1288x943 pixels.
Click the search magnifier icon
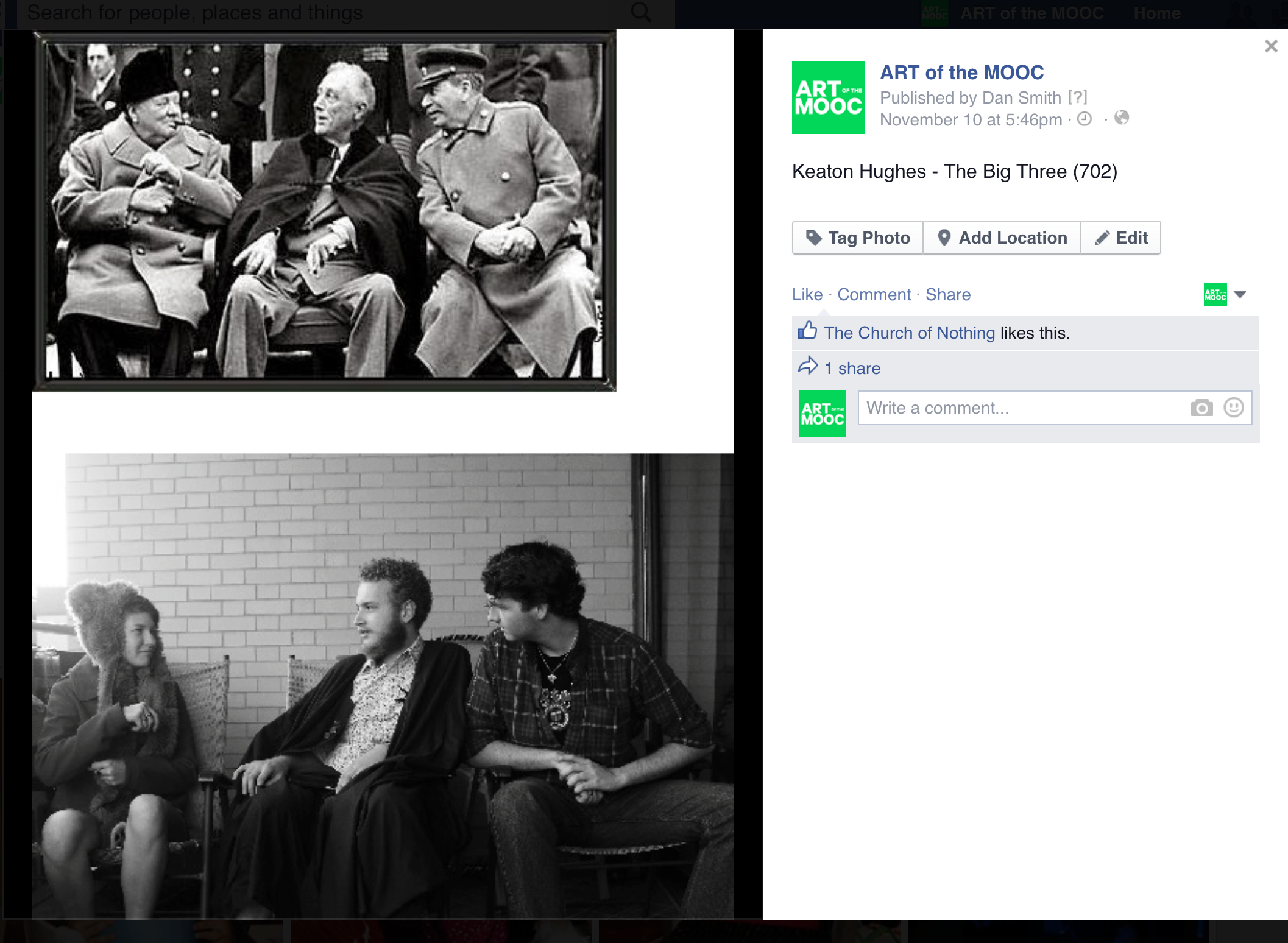tap(641, 12)
